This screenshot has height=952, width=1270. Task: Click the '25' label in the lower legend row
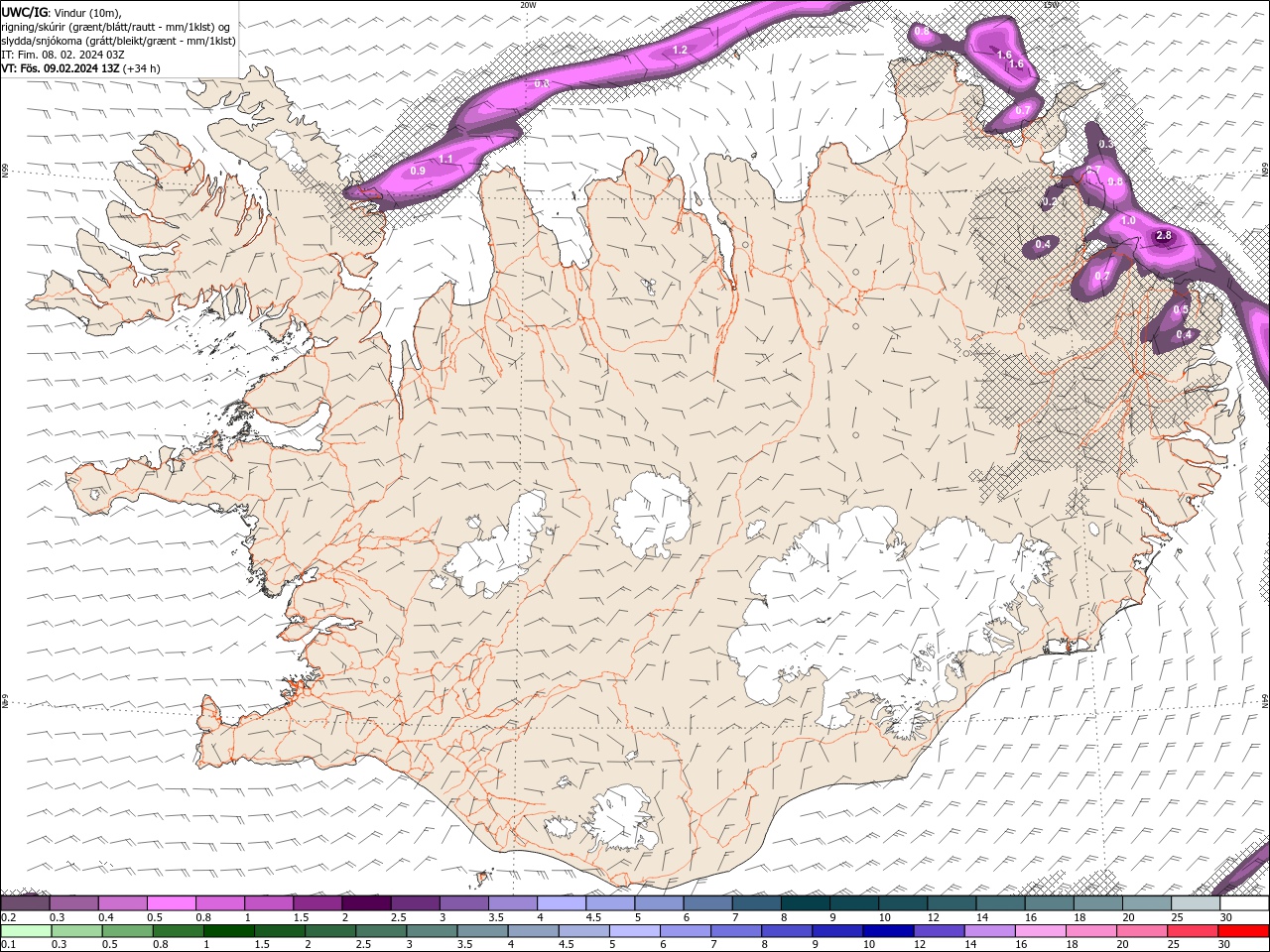[x=1174, y=944]
